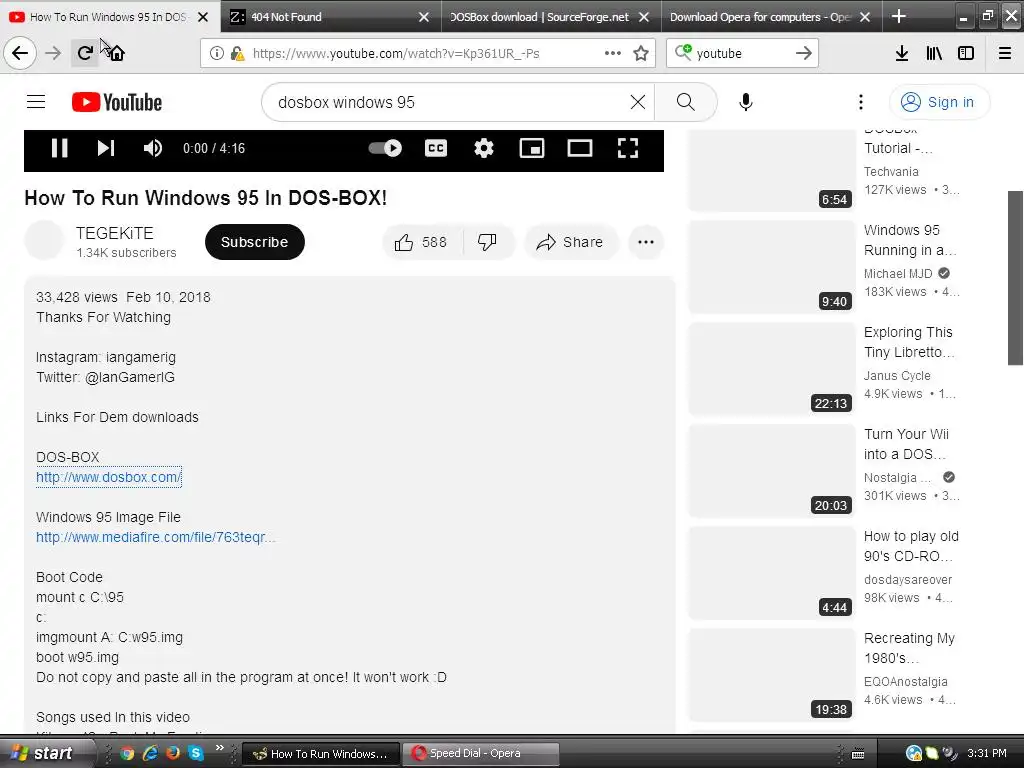Subscribe to the TEGEKiTE channel
Image resolution: width=1024 pixels, height=768 pixels.
pos(255,242)
